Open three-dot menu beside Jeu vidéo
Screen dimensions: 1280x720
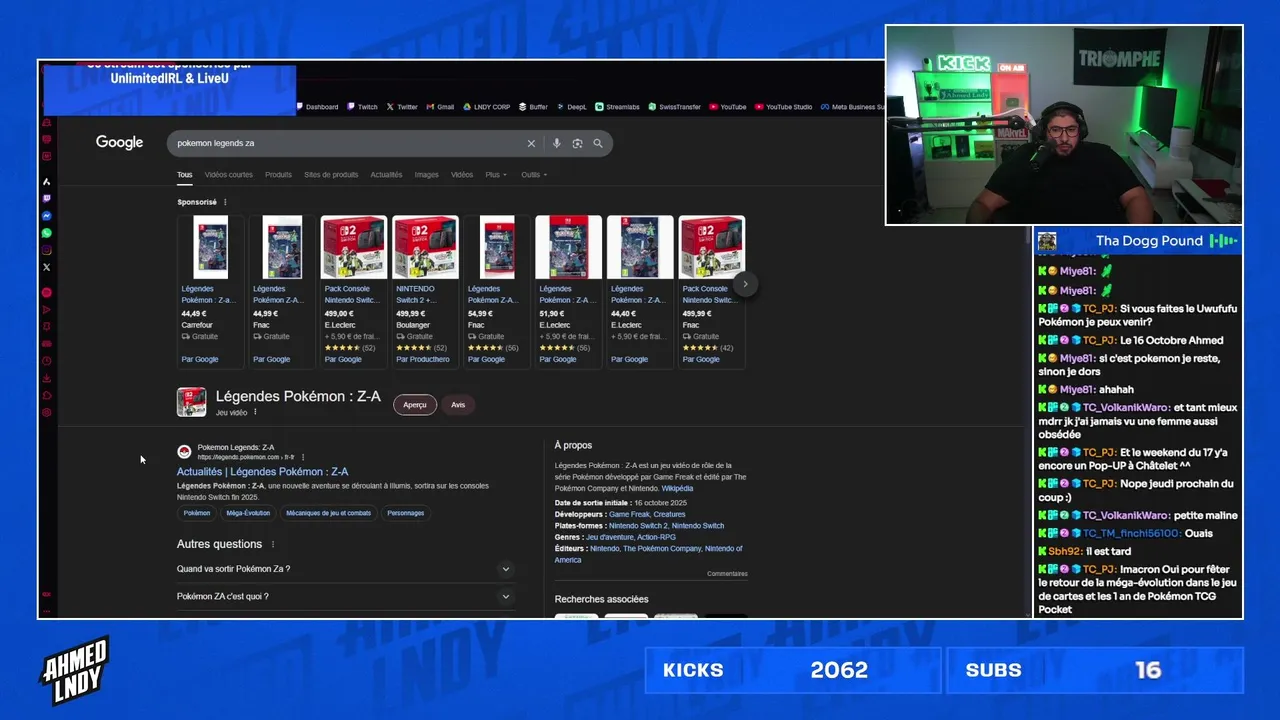[255, 412]
